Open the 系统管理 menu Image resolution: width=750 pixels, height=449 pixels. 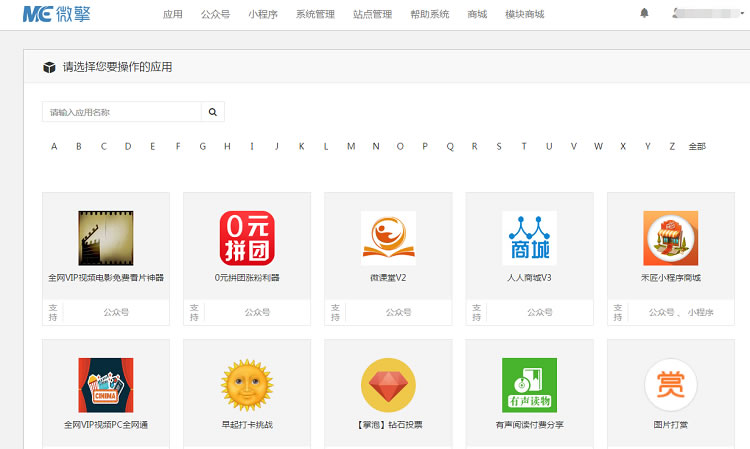click(x=315, y=14)
